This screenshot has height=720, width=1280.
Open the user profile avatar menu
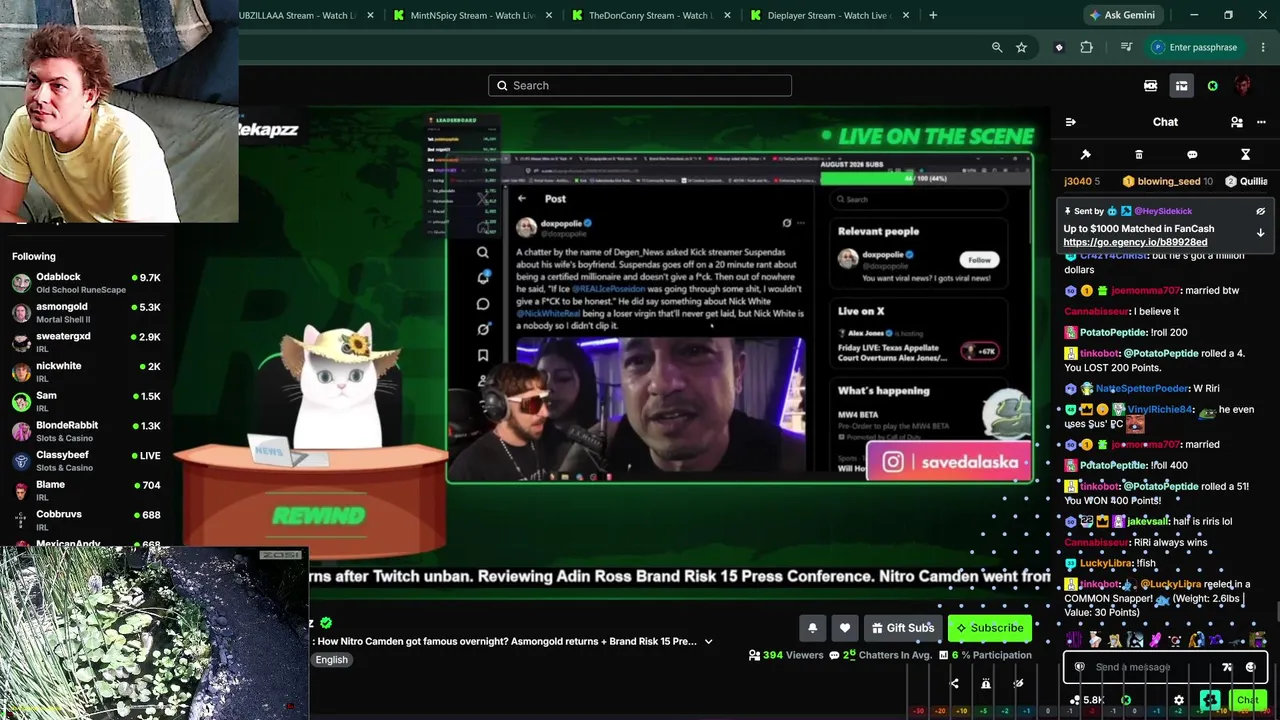(x=1243, y=86)
